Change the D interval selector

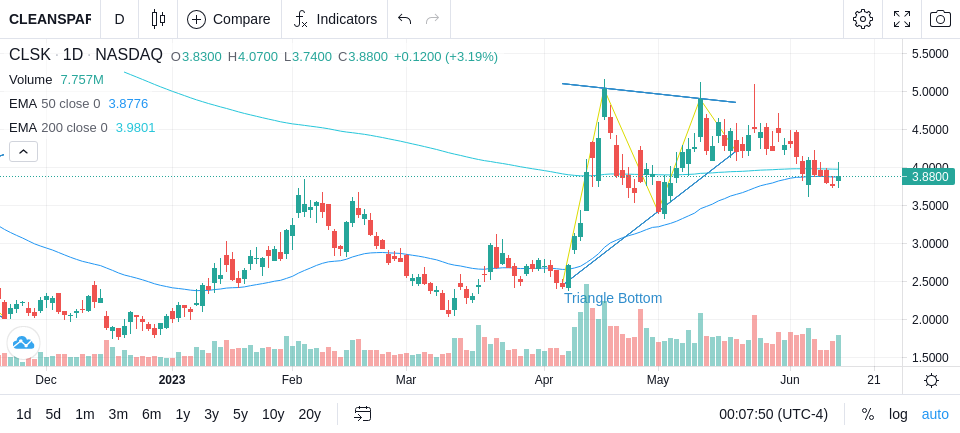click(x=119, y=19)
